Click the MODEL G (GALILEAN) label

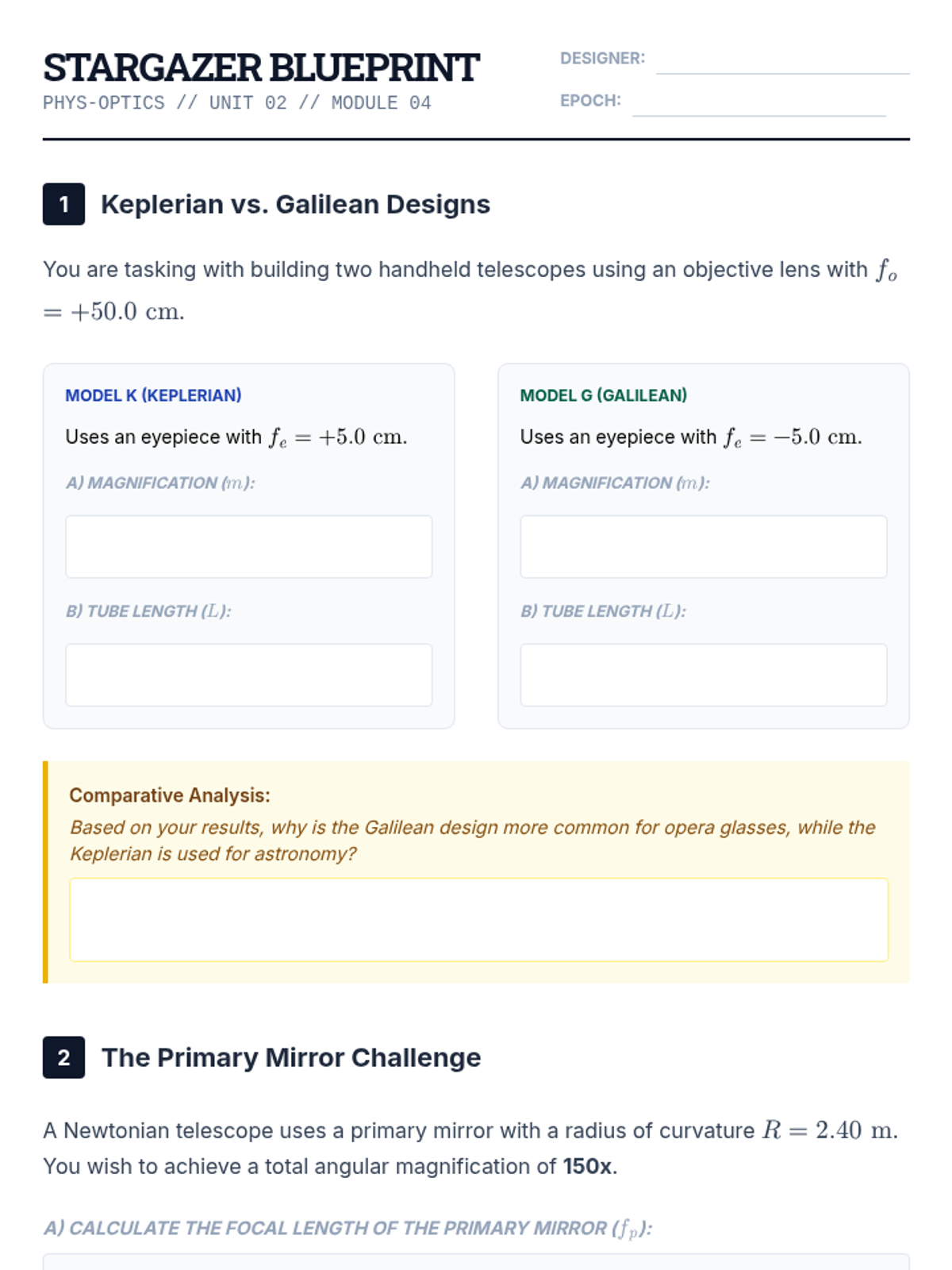click(x=604, y=395)
